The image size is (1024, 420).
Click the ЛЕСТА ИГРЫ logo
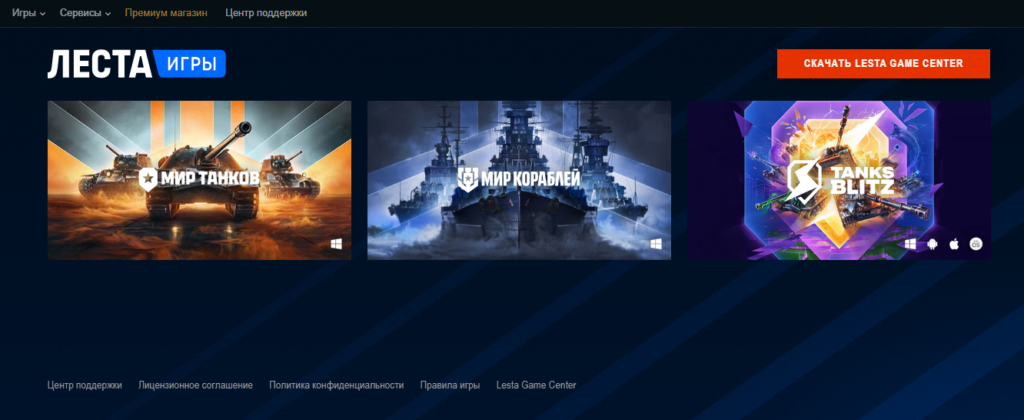coord(136,64)
